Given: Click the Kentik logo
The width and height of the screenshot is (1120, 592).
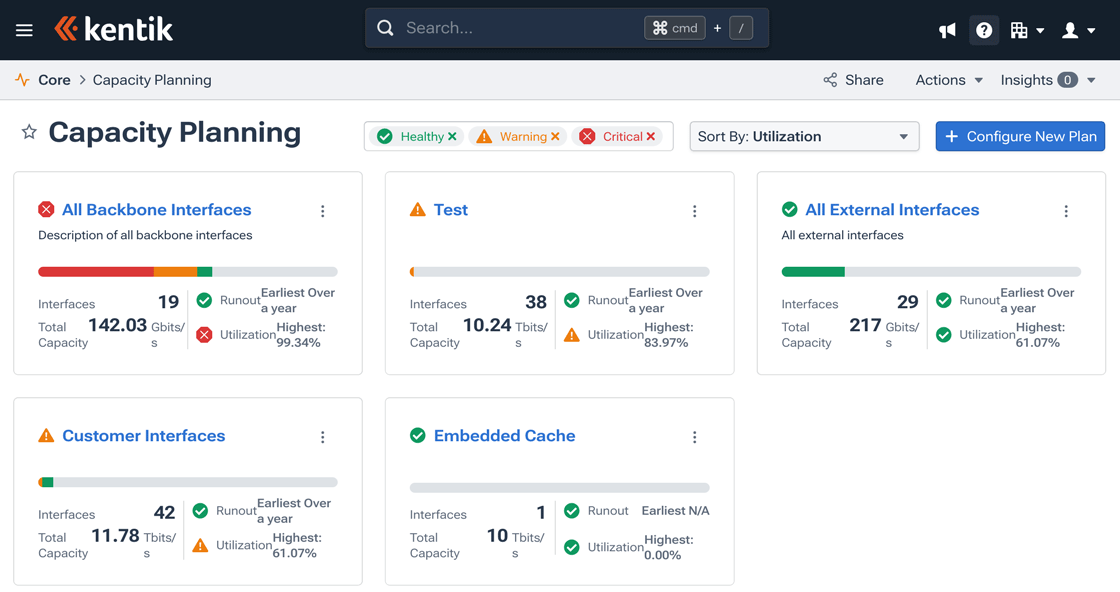Looking at the screenshot, I should click(x=113, y=29).
